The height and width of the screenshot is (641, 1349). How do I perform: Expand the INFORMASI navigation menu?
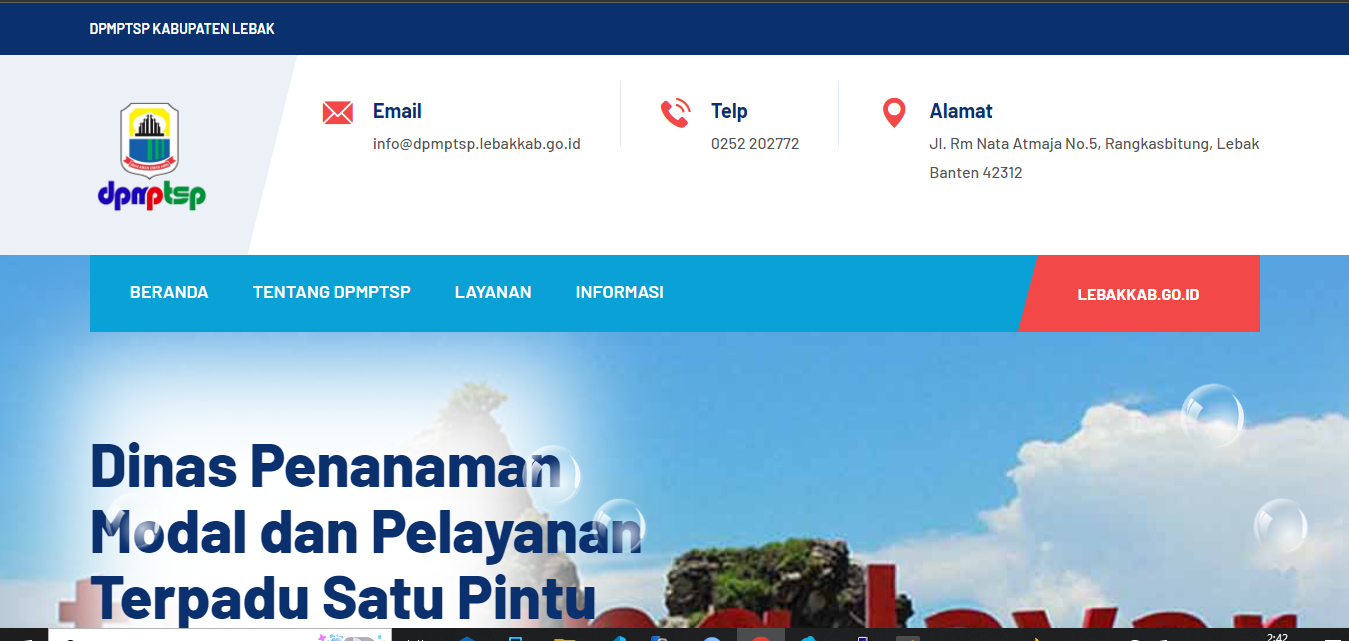(620, 293)
